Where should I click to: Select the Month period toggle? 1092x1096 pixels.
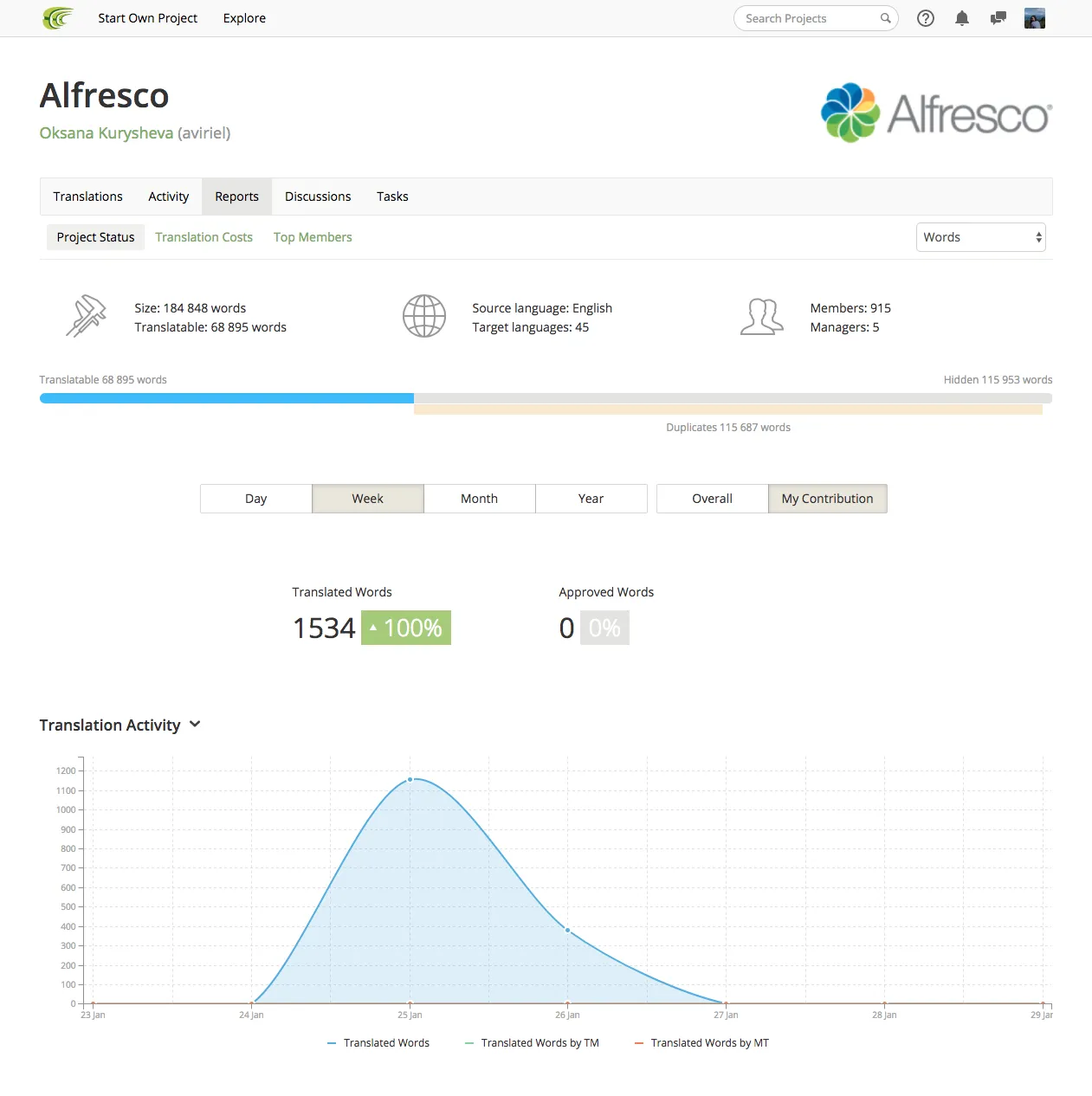tap(480, 499)
